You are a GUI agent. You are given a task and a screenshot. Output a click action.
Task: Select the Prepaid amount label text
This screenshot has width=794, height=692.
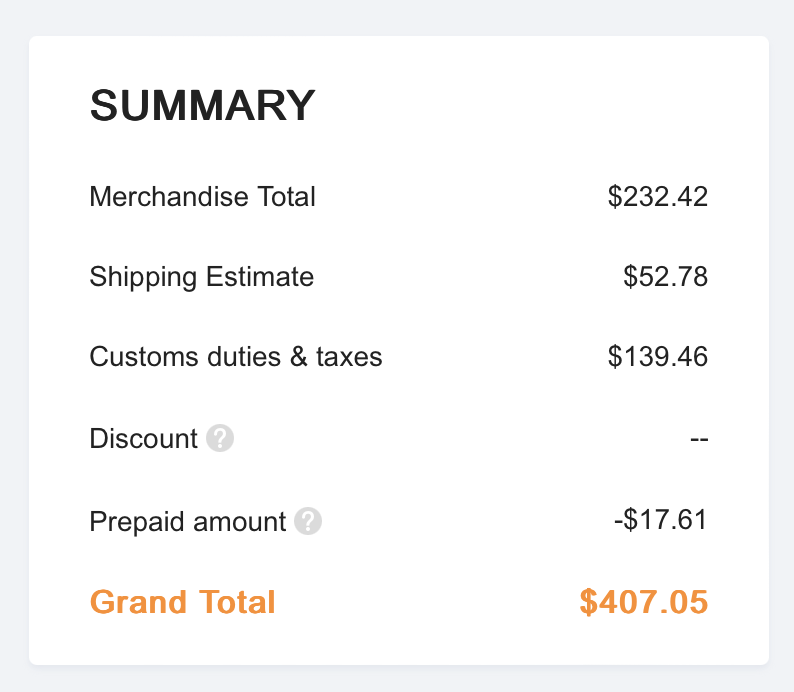tap(187, 521)
